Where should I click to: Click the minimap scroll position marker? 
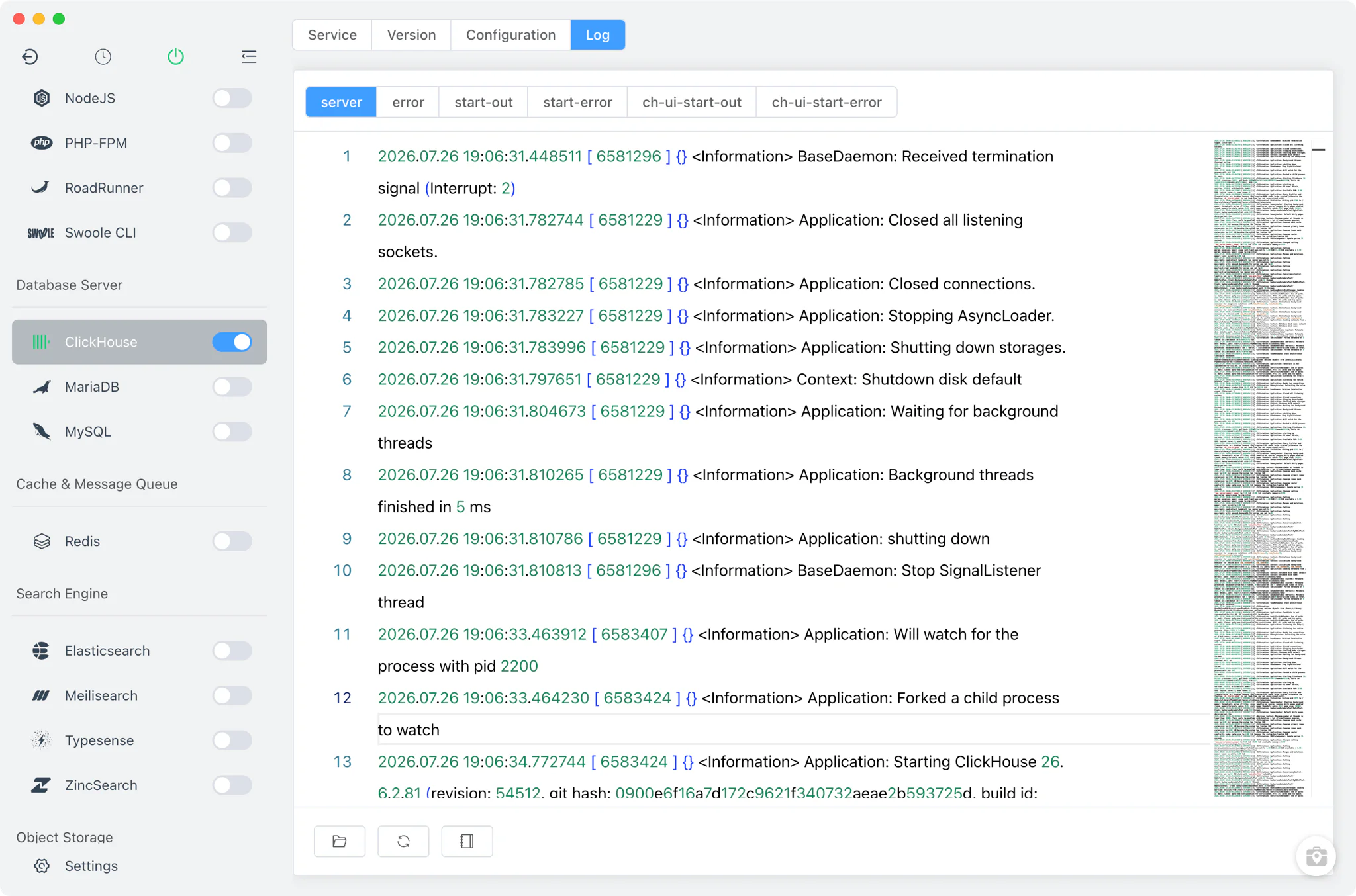[1318, 150]
